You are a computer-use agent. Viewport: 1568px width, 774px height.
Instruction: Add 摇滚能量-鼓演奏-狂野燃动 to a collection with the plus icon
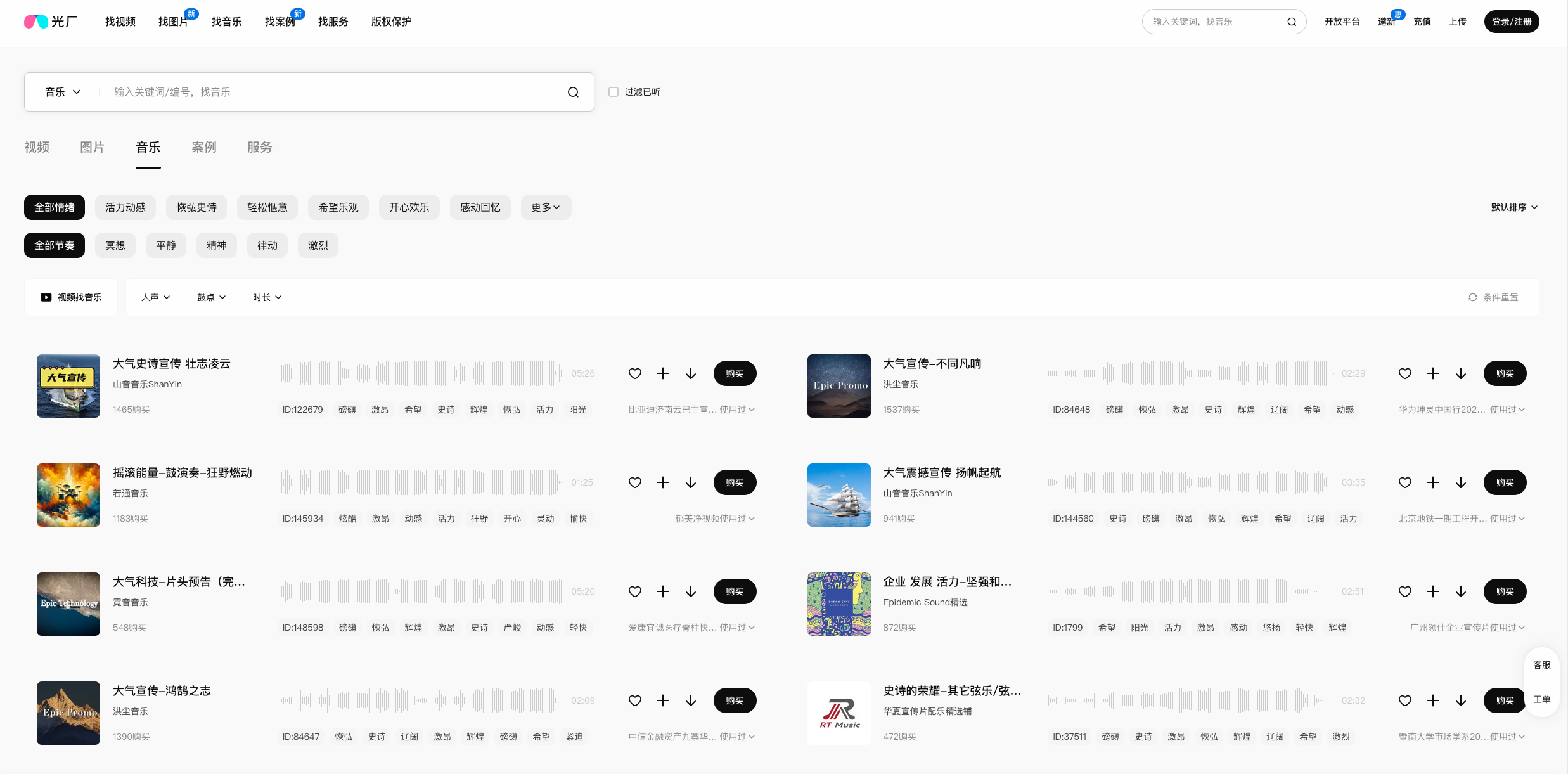click(x=662, y=482)
